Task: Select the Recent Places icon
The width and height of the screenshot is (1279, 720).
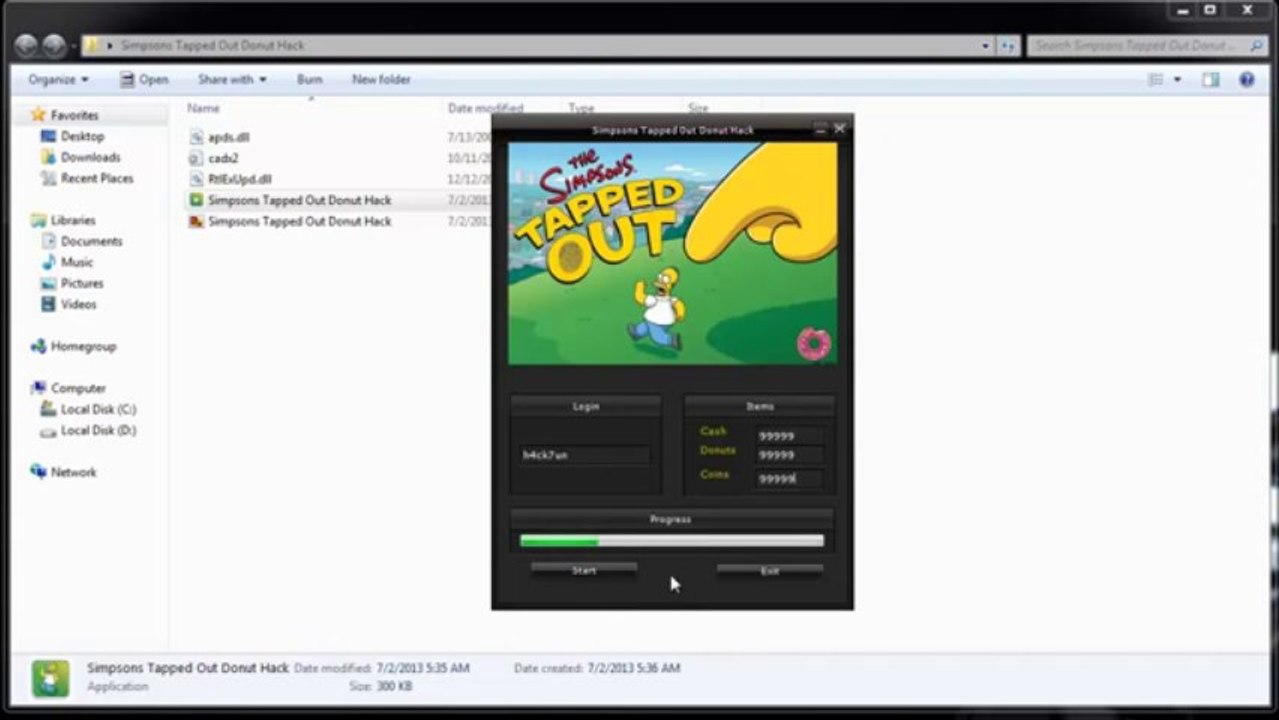Action: click(48, 178)
